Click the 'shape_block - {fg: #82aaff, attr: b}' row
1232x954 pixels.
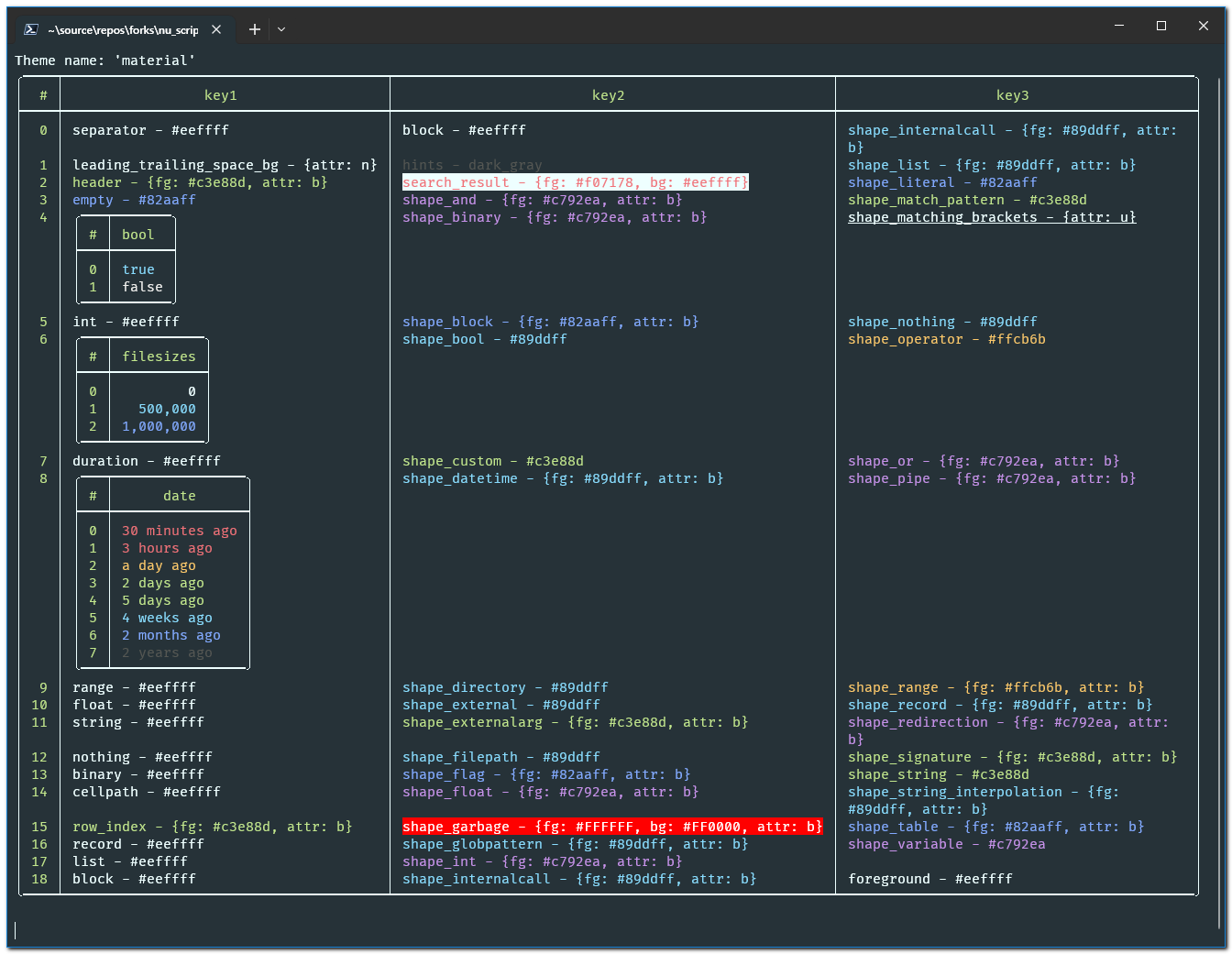551,322
